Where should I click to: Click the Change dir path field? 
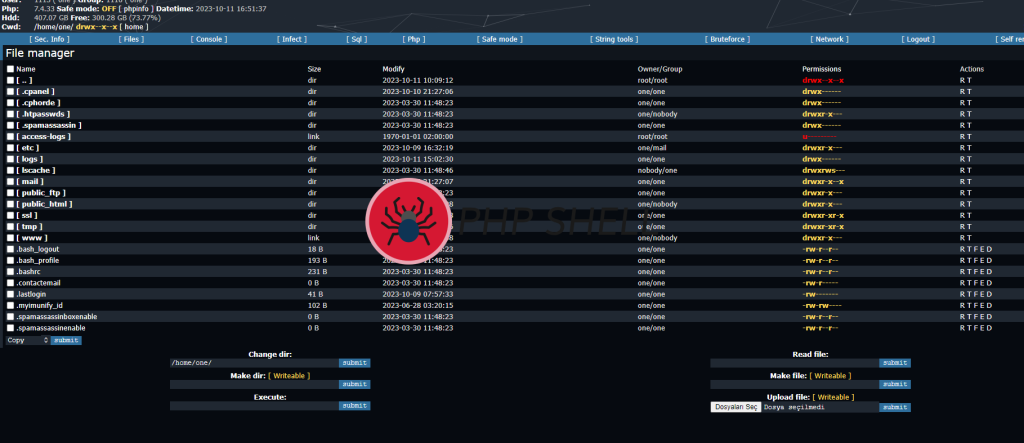[x=253, y=362]
